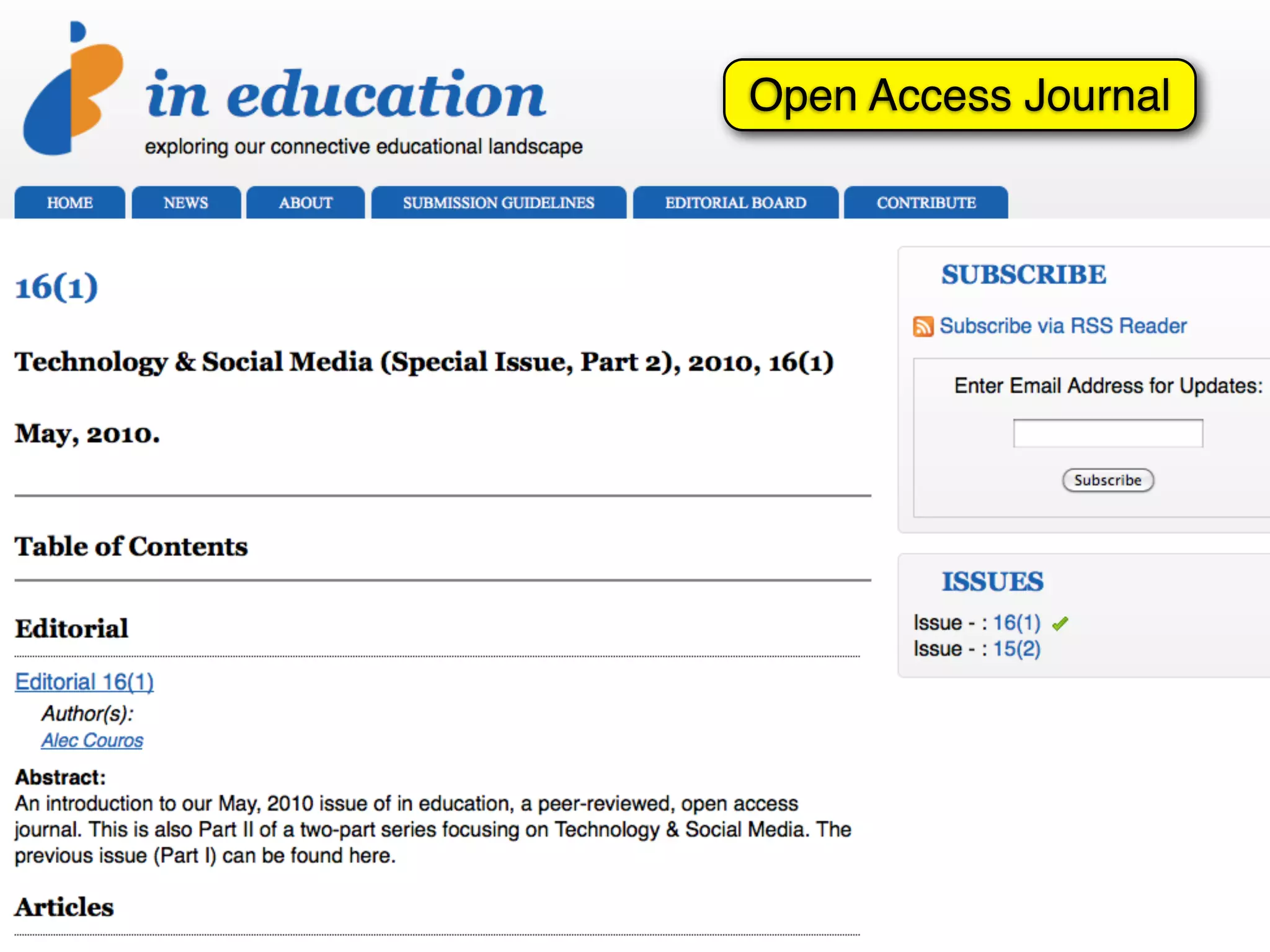Image resolution: width=1270 pixels, height=952 pixels.
Task: Go to the ABOUT tab
Action: 306,203
